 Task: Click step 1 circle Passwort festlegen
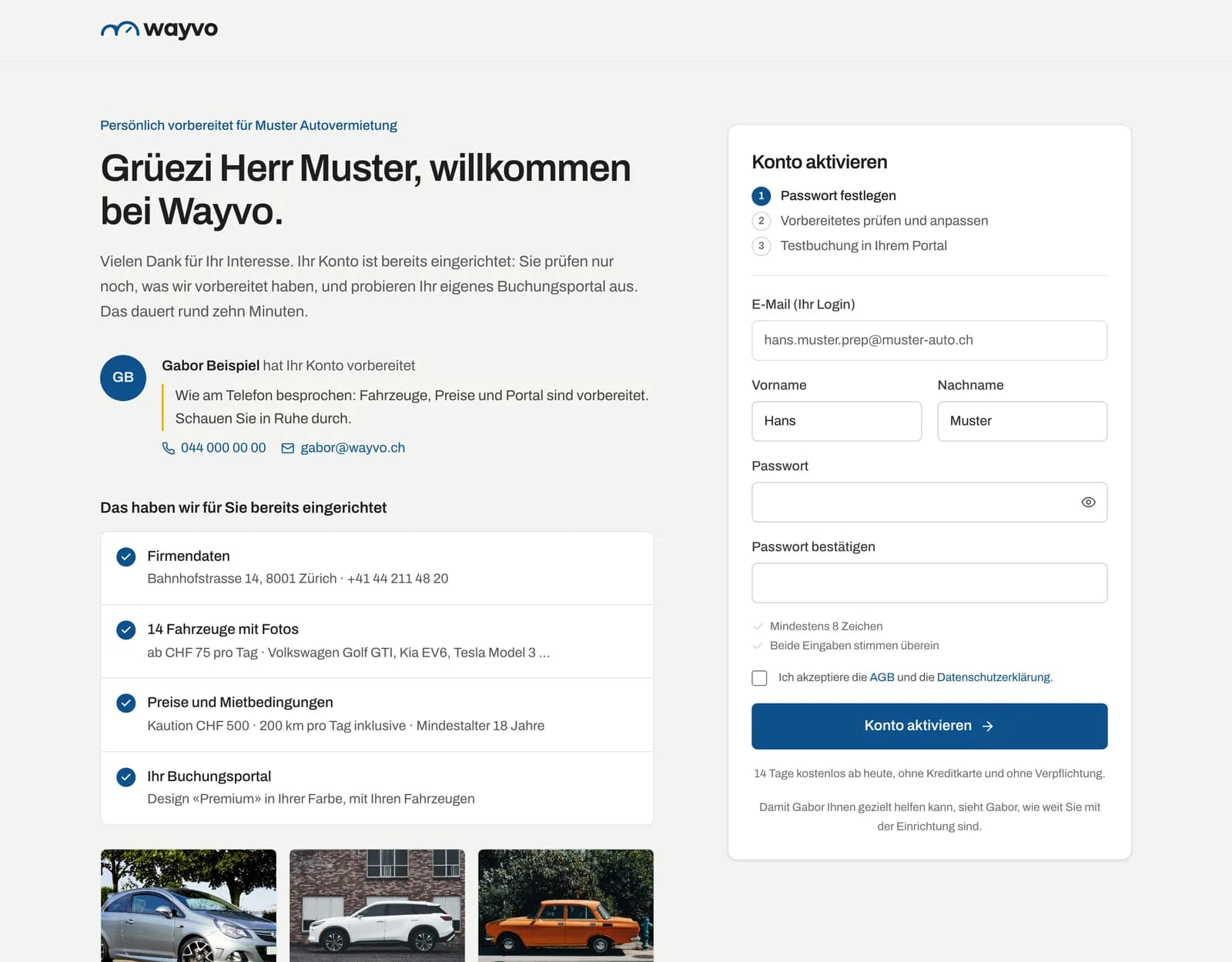coord(762,195)
